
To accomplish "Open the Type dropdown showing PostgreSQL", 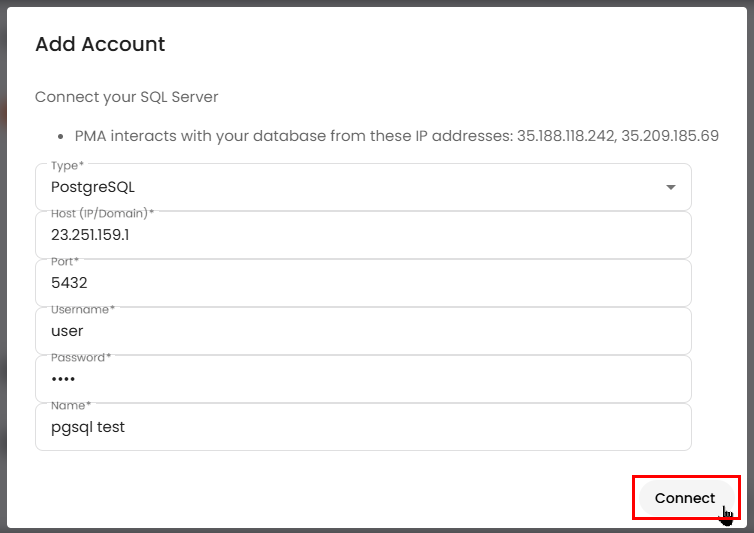I will click(x=350, y=187).
